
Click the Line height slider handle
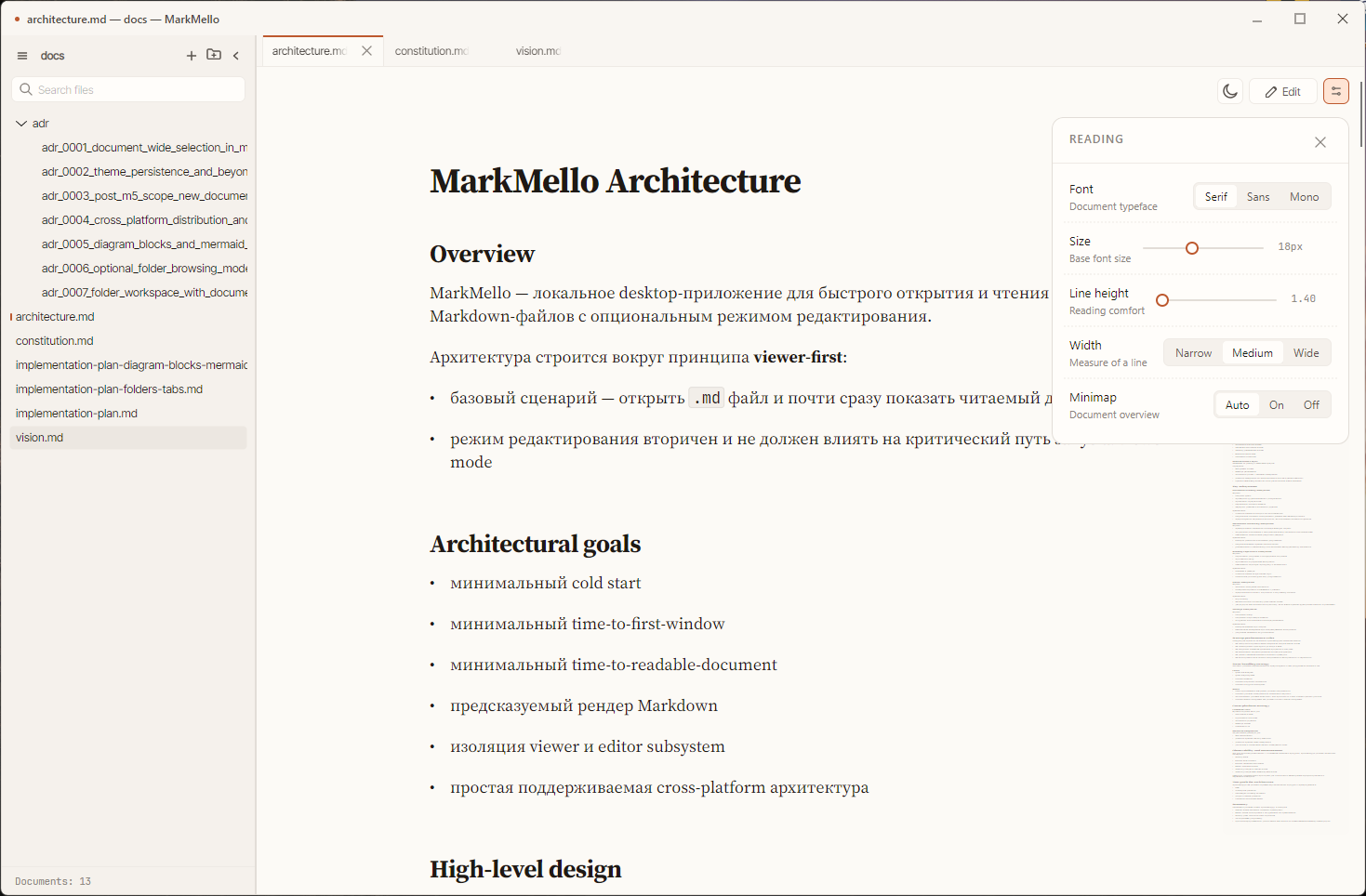tap(1162, 300)
